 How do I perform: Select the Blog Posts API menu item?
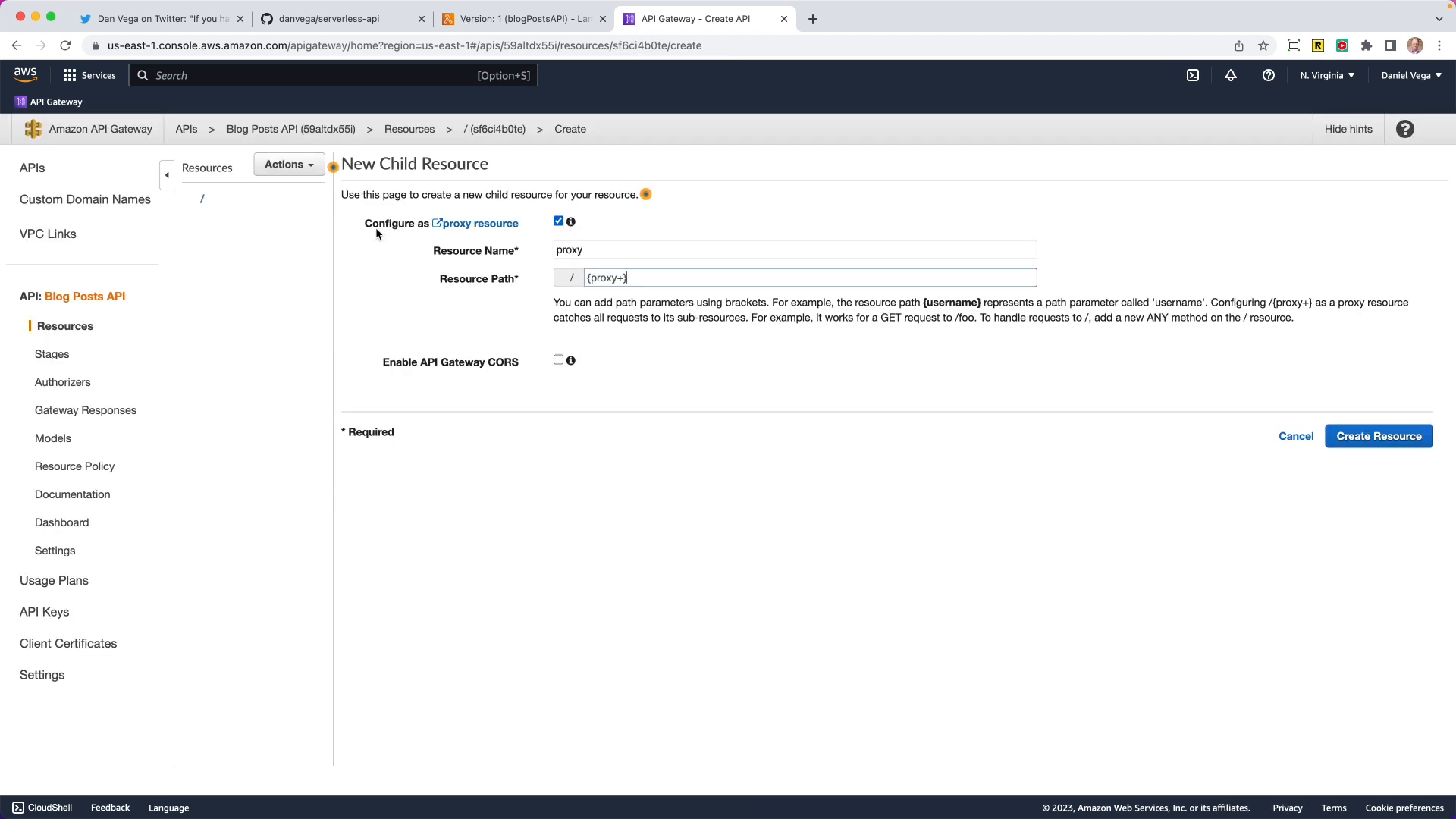[x=85, y=296]
